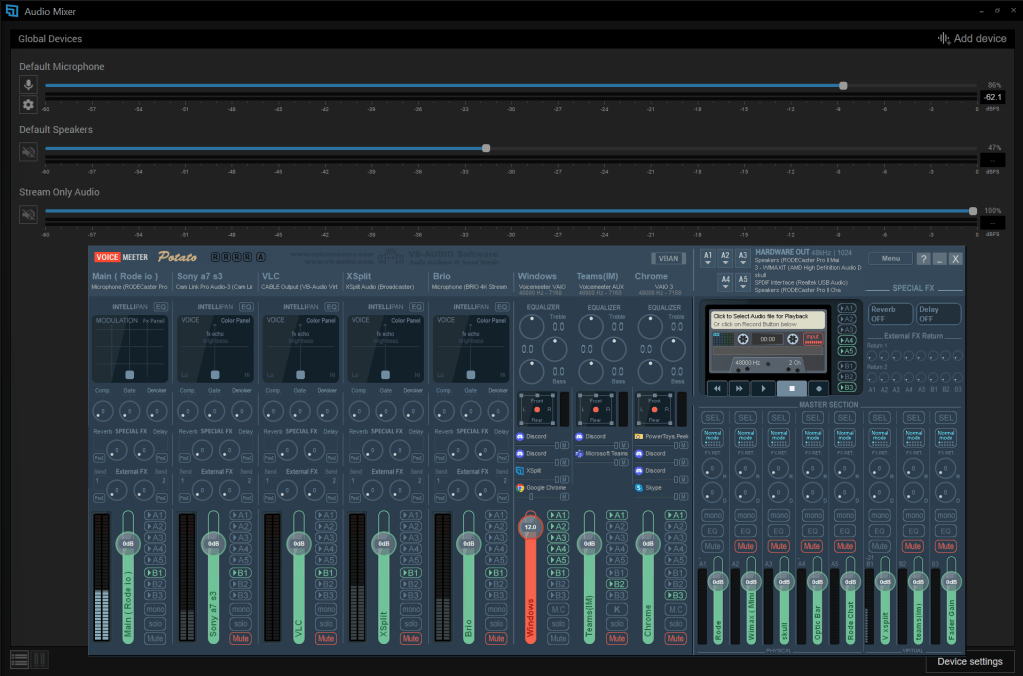Open A1 hardware output device dropdown
This screenshot has height=676, width=1023.
tap(708, 258)
